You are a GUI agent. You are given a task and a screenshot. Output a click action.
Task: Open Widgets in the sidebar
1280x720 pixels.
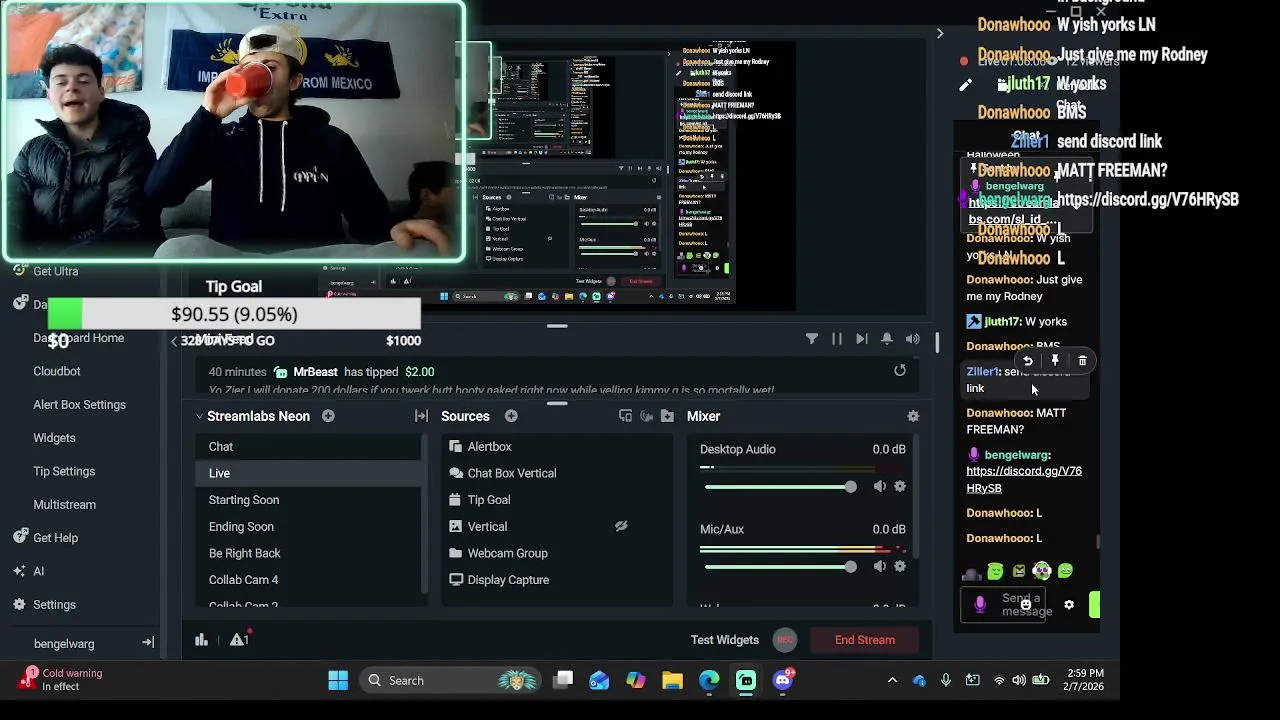point(54,438)
